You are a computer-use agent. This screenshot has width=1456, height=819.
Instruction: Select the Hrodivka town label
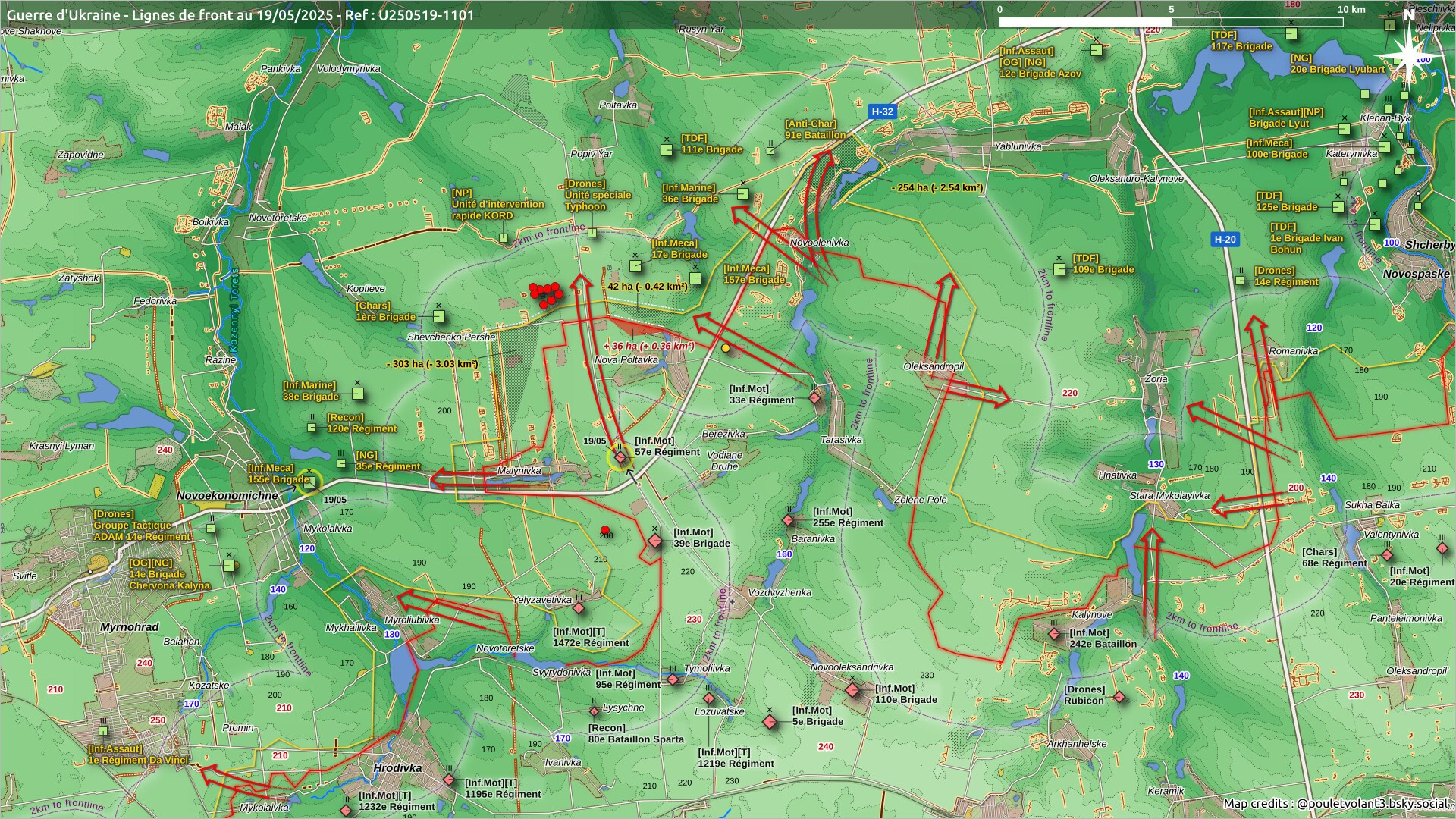(x=397, y=767)
